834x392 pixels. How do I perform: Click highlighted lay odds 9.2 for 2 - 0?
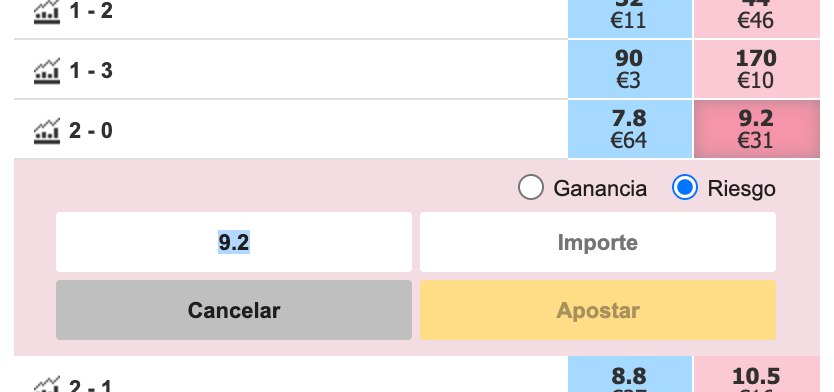(x=756, y=129)
